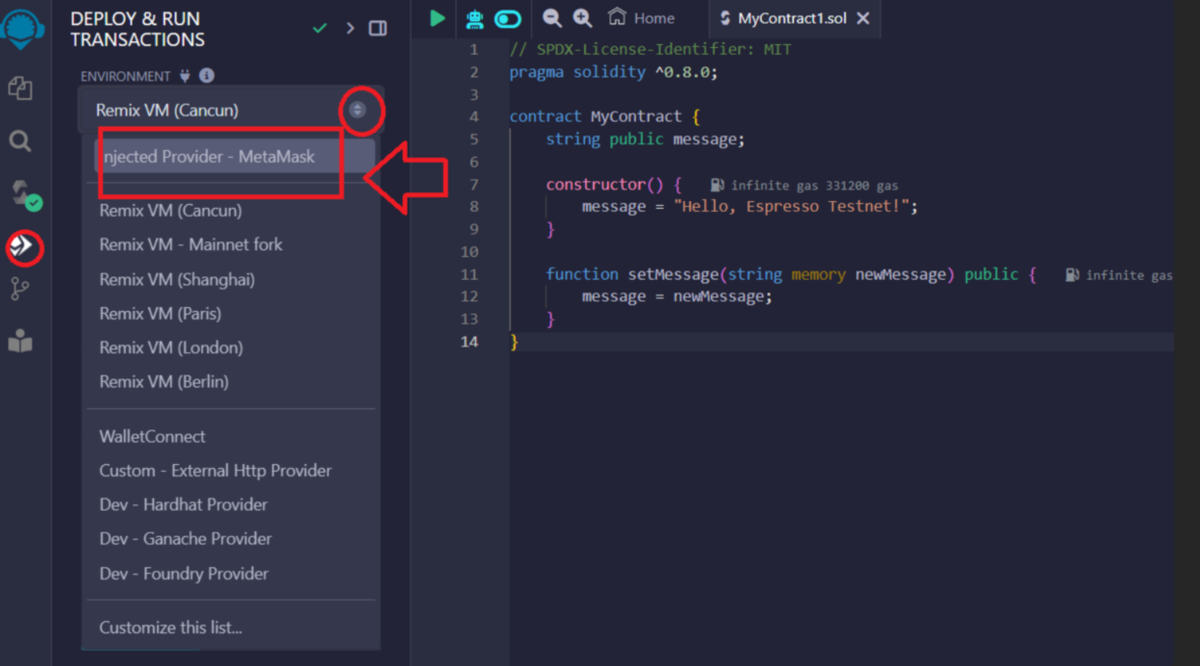The width and height of the screenshot is (1200, 666).
Task: Toggle the AI copilot switch
Action: (x=508, y=18)
